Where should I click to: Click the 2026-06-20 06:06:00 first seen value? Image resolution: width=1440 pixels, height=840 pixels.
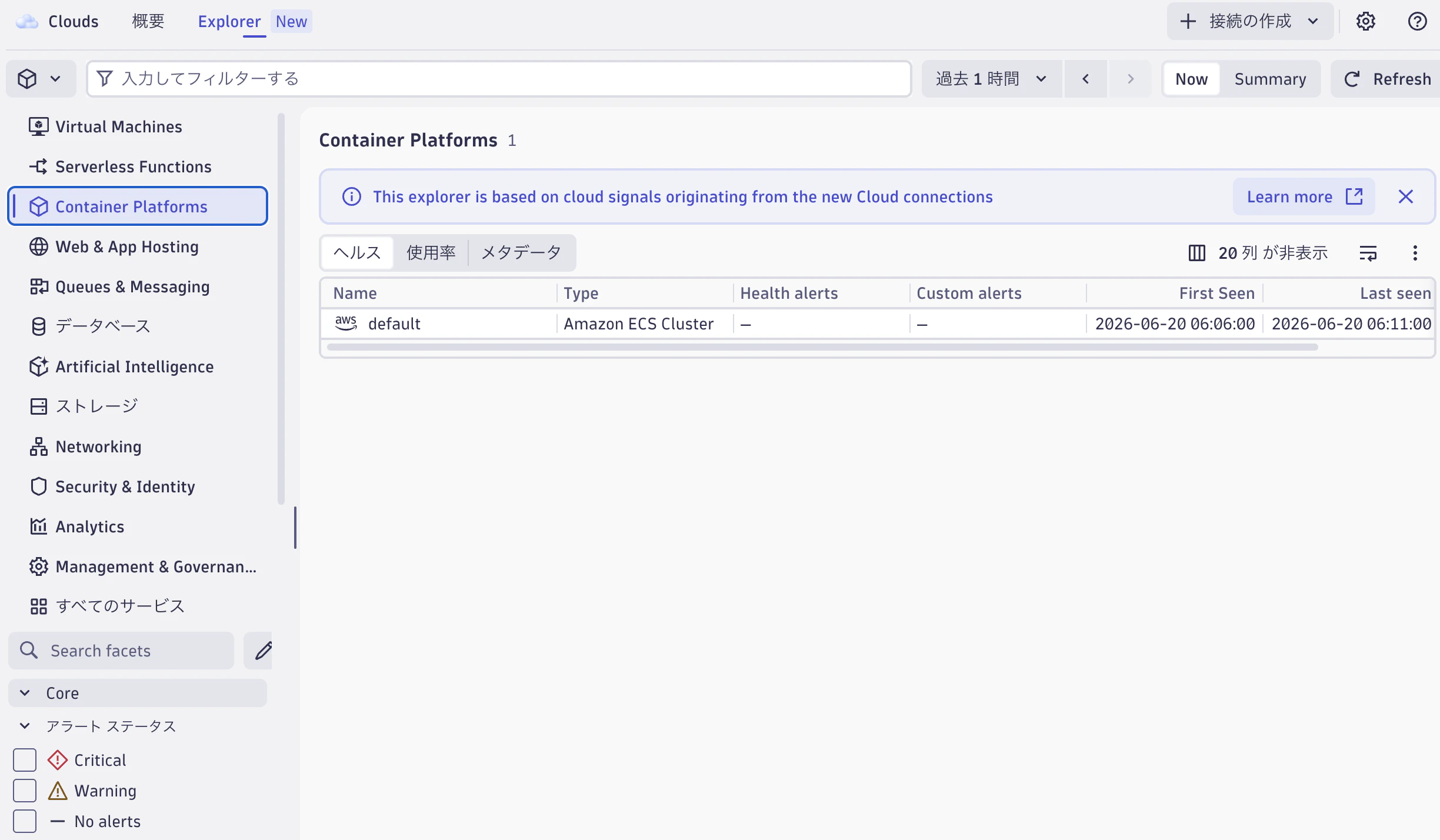[1175, 324]
